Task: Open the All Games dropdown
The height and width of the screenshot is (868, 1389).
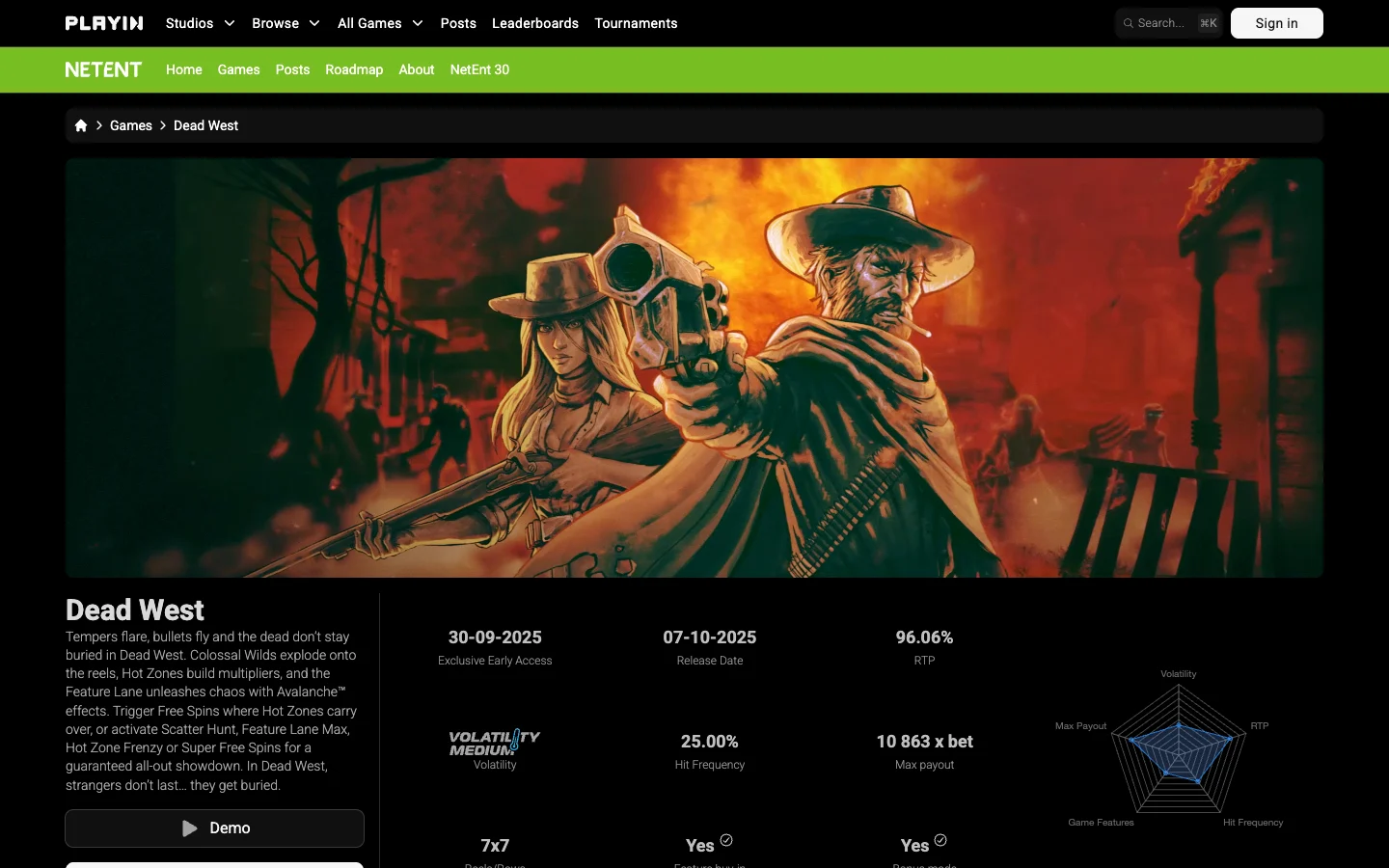Action: (x=380, y=23)
